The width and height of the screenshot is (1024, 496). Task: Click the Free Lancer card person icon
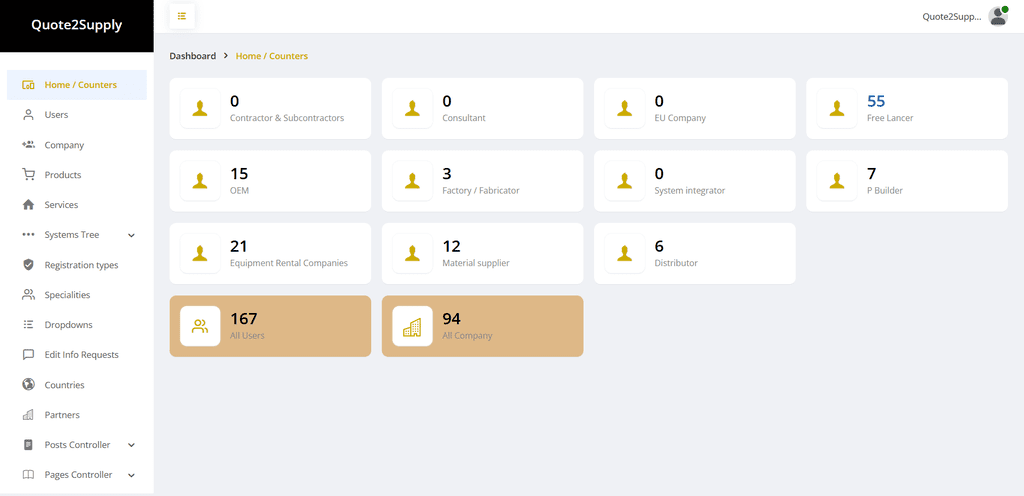pyautogui.click(x=837, y=108)
